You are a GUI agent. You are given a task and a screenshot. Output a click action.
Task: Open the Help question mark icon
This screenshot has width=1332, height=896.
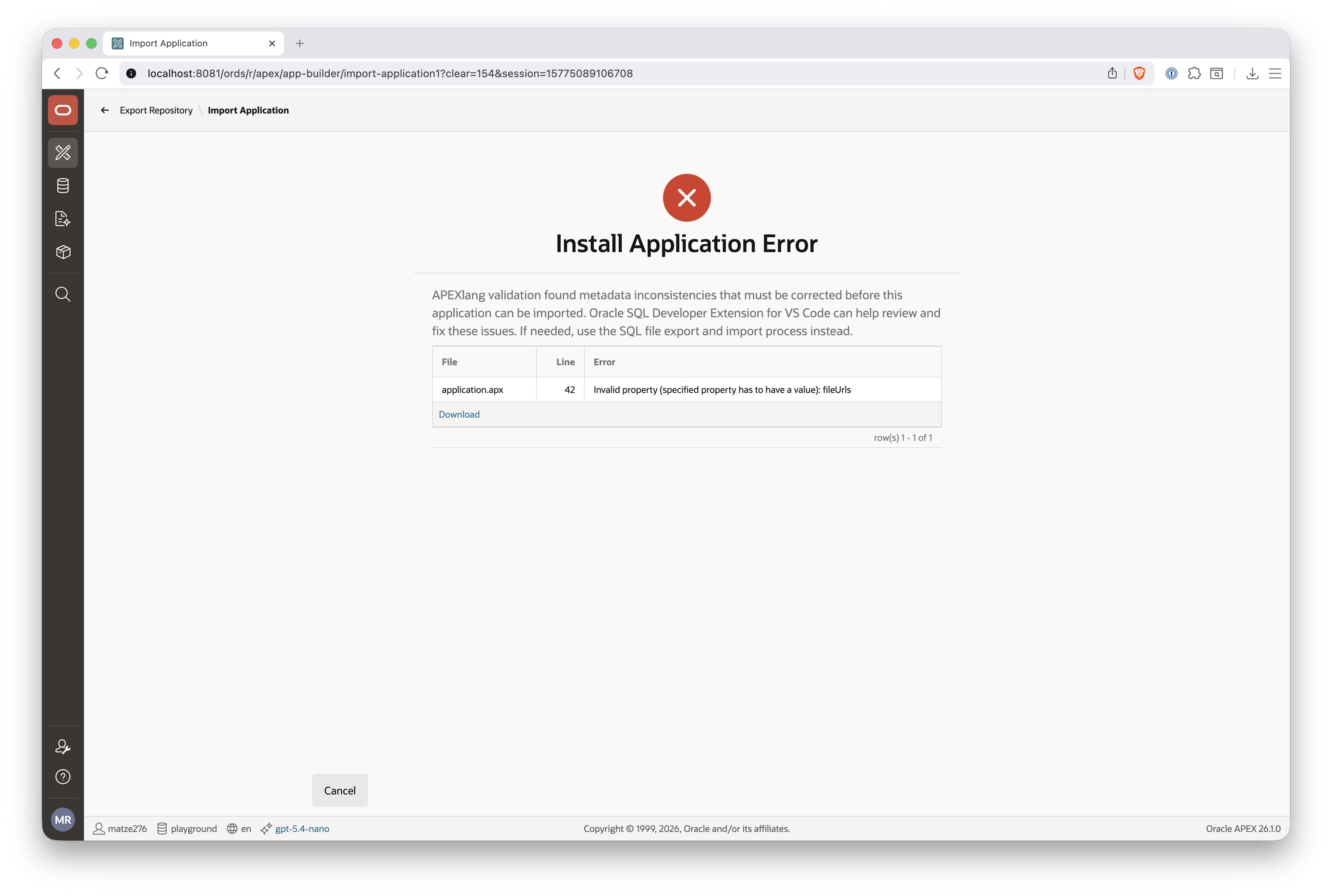click(63, 777)
